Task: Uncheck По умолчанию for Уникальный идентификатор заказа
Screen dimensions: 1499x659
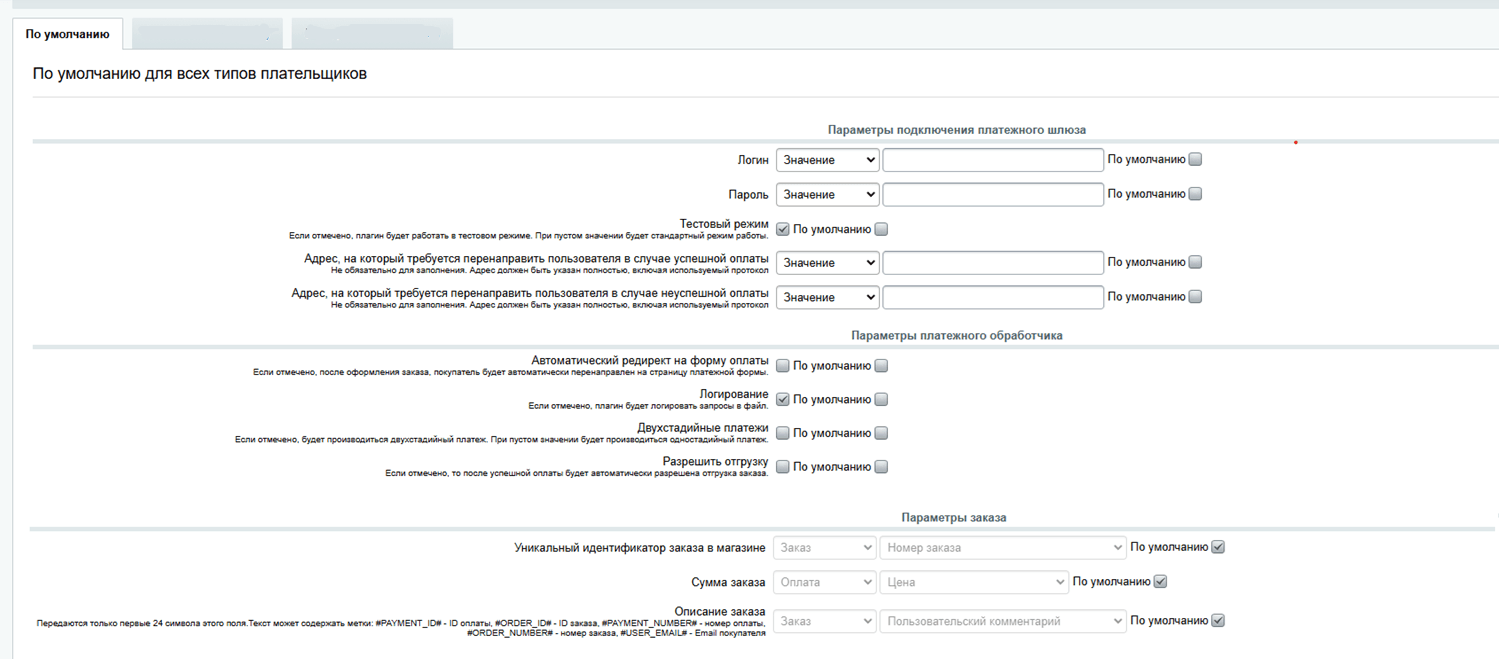Action: click(1217, 547)
